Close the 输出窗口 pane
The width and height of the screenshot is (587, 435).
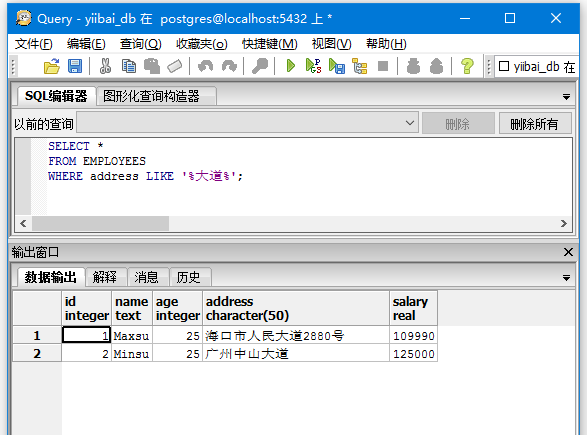point(568,252)
